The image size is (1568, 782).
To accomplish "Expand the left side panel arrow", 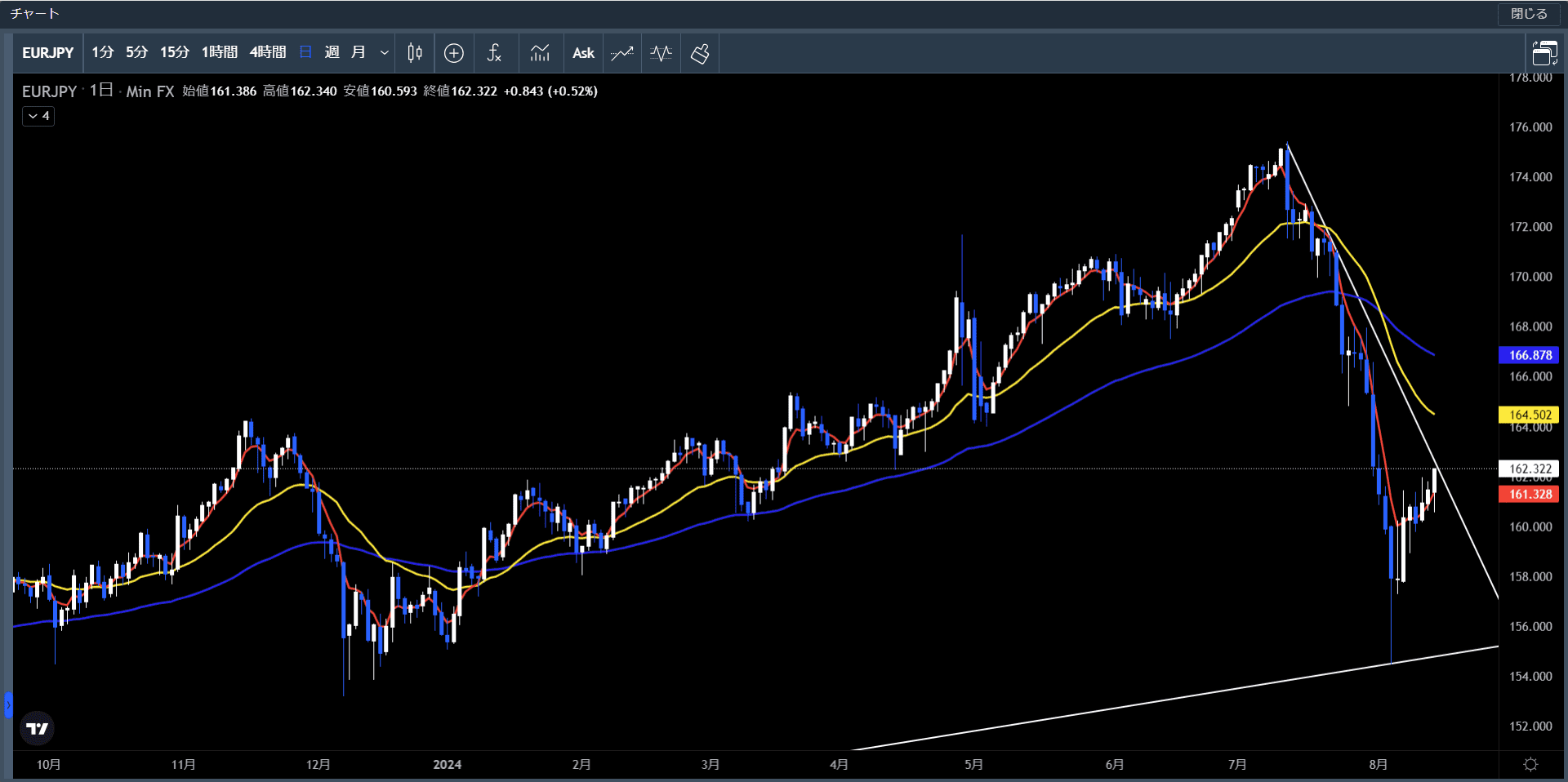I will coord(8,704).
